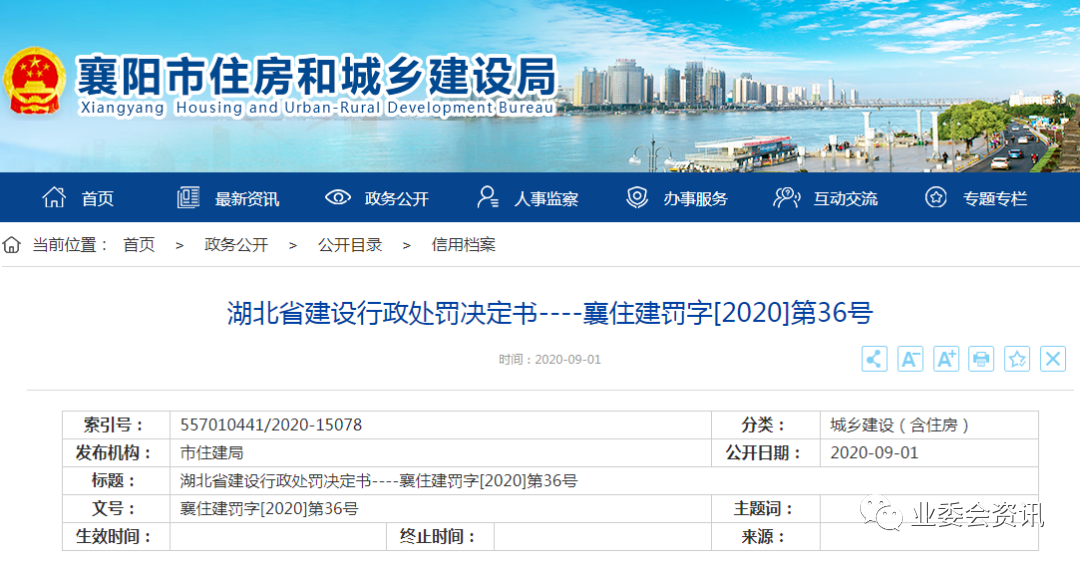
Task: Go to 公开目录 breadcrumb link
Action: click(x=350, y=245)
